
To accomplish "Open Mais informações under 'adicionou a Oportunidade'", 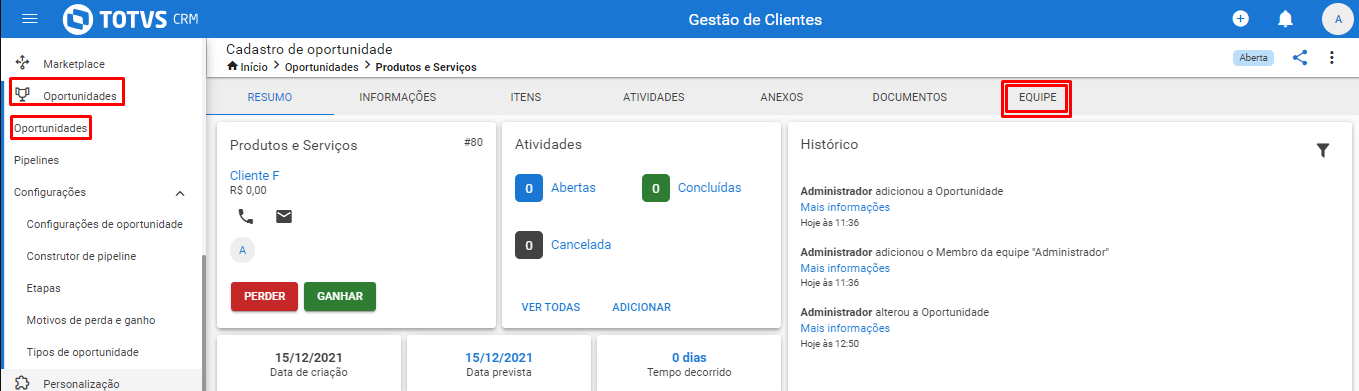I will (845, 207).
